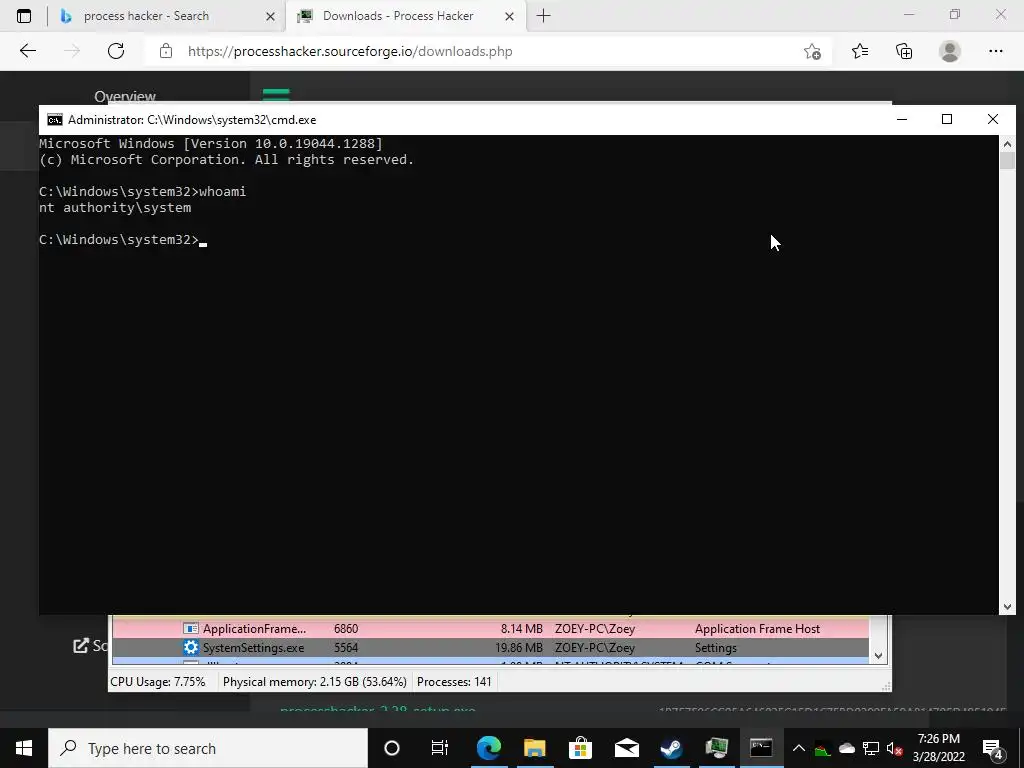1024x768 pixels.
Task: Open the Edge tab actions menu icon
Action: pos(24,16)
